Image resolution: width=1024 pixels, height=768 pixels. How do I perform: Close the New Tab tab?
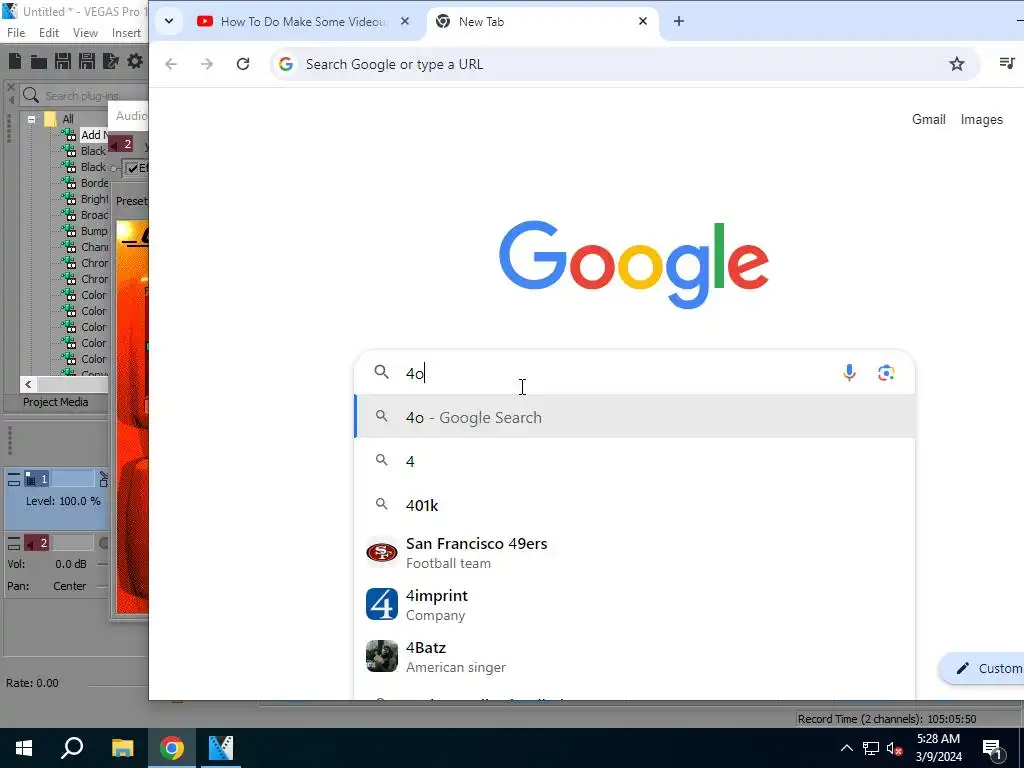point(643,21)
